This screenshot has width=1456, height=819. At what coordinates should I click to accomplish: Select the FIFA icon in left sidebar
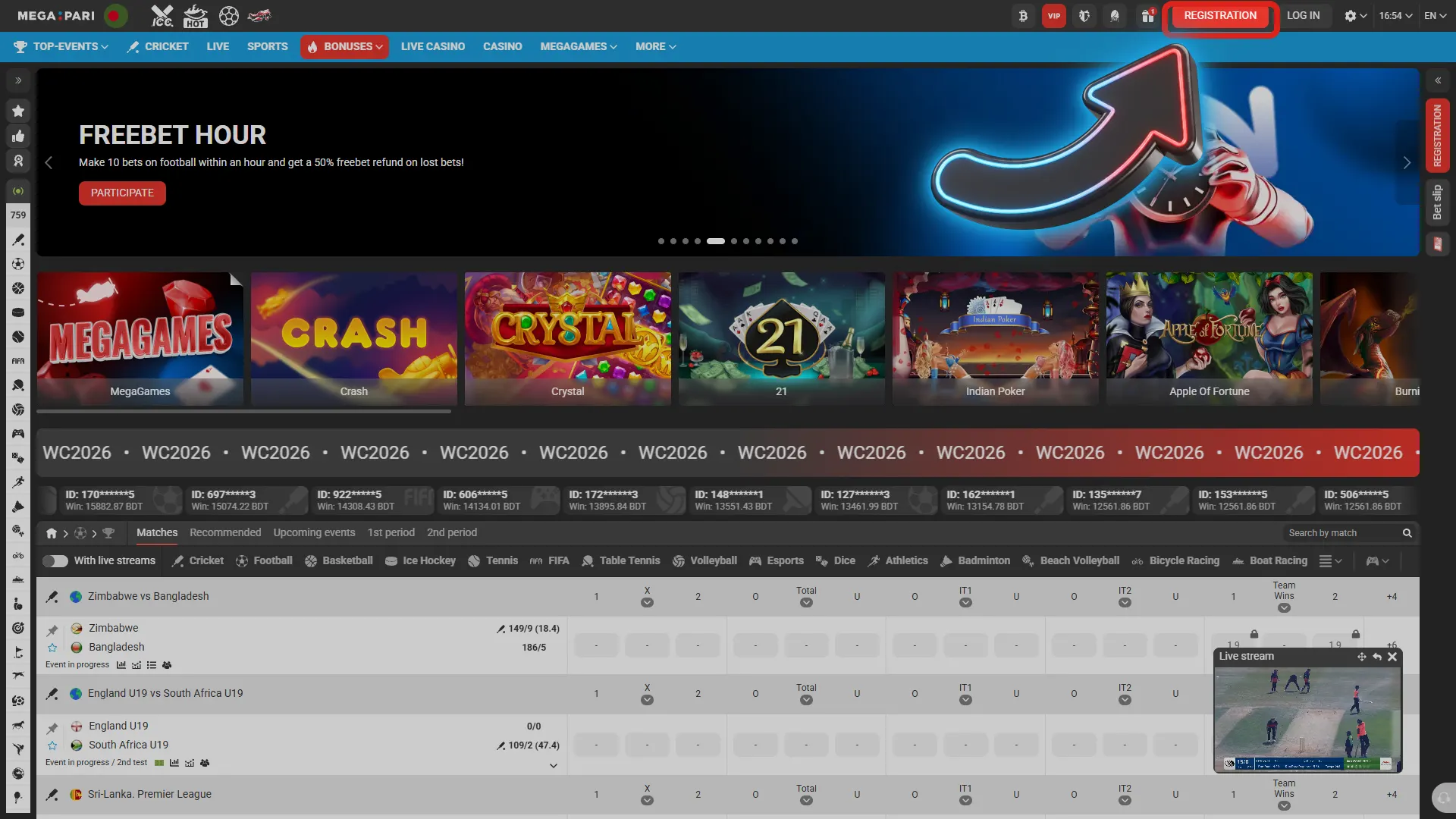[18, 361]
